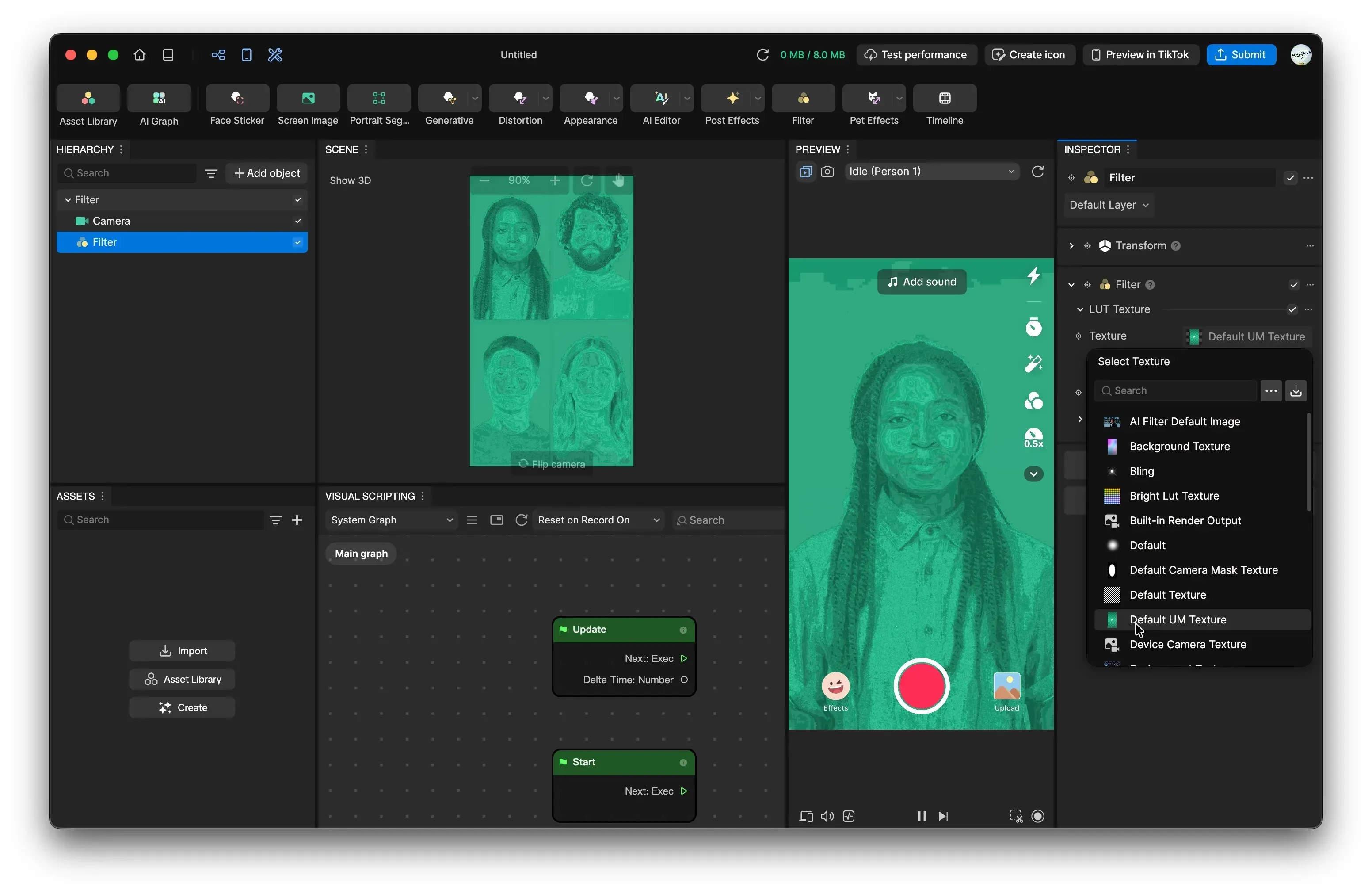The height and width of the screenshot is (894, 1372).
Task: Choose the Bling texture
Action: 1203,471
